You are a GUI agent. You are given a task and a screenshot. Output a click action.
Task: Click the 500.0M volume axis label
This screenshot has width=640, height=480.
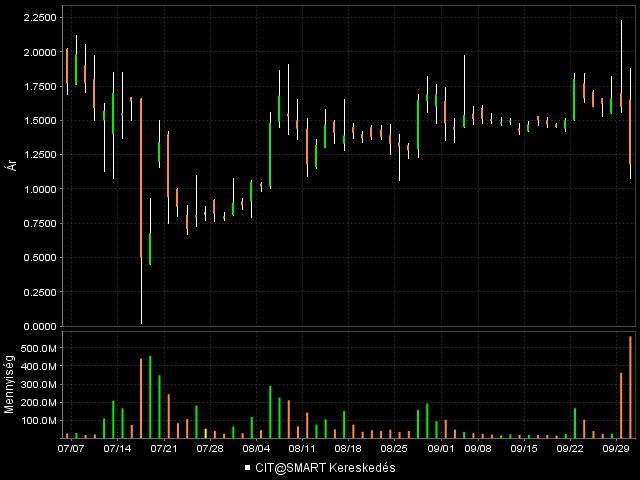tap(40, 348)
